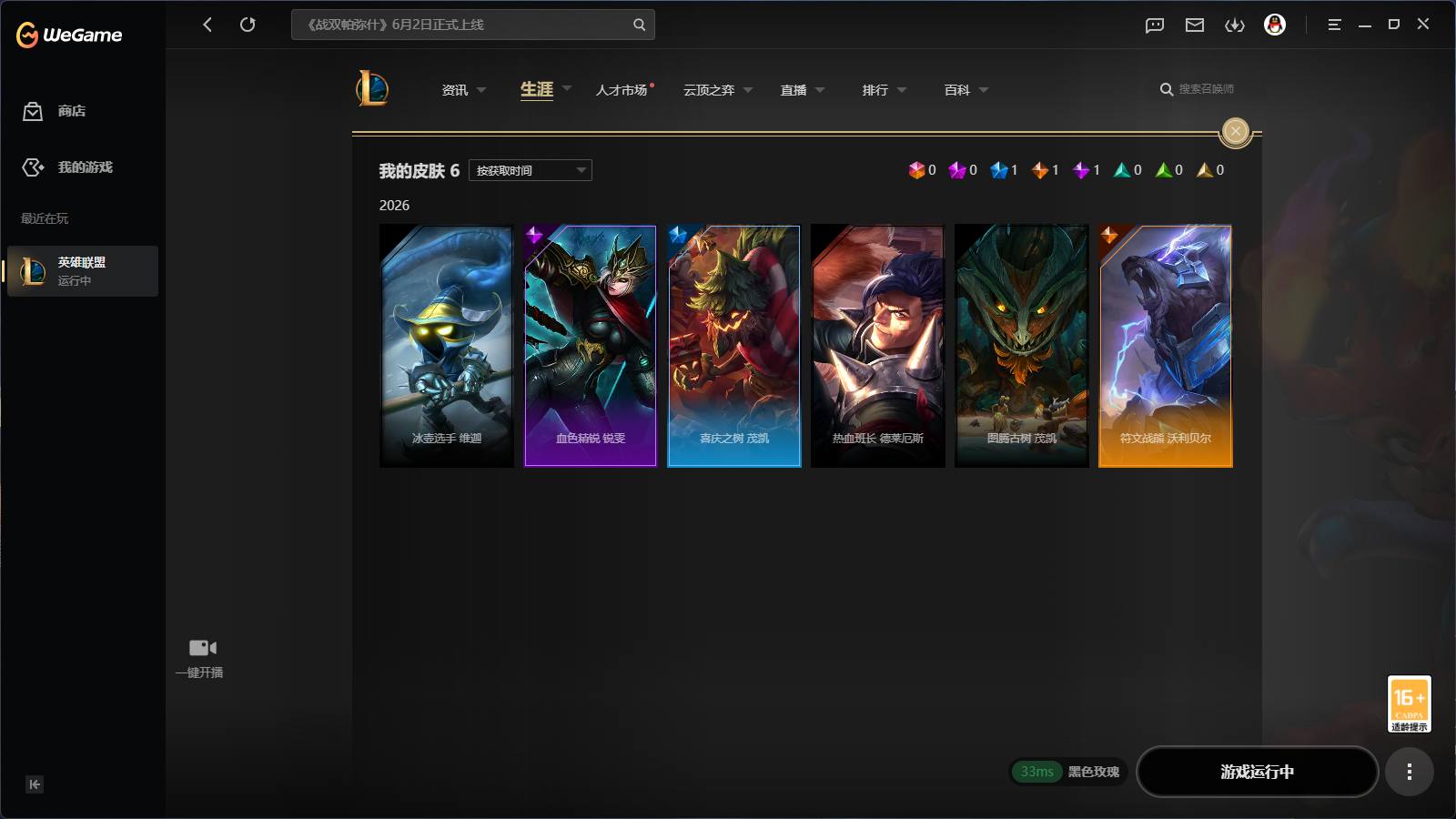Open the 人才市场 tab
This screenshot has width=1456, height=819.
[622, 90]
